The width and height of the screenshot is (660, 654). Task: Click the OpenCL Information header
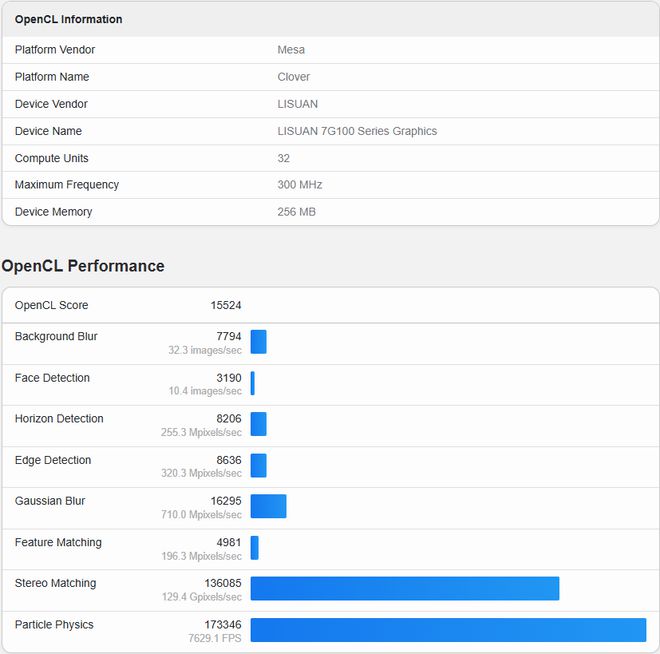(x=68, y=19)
